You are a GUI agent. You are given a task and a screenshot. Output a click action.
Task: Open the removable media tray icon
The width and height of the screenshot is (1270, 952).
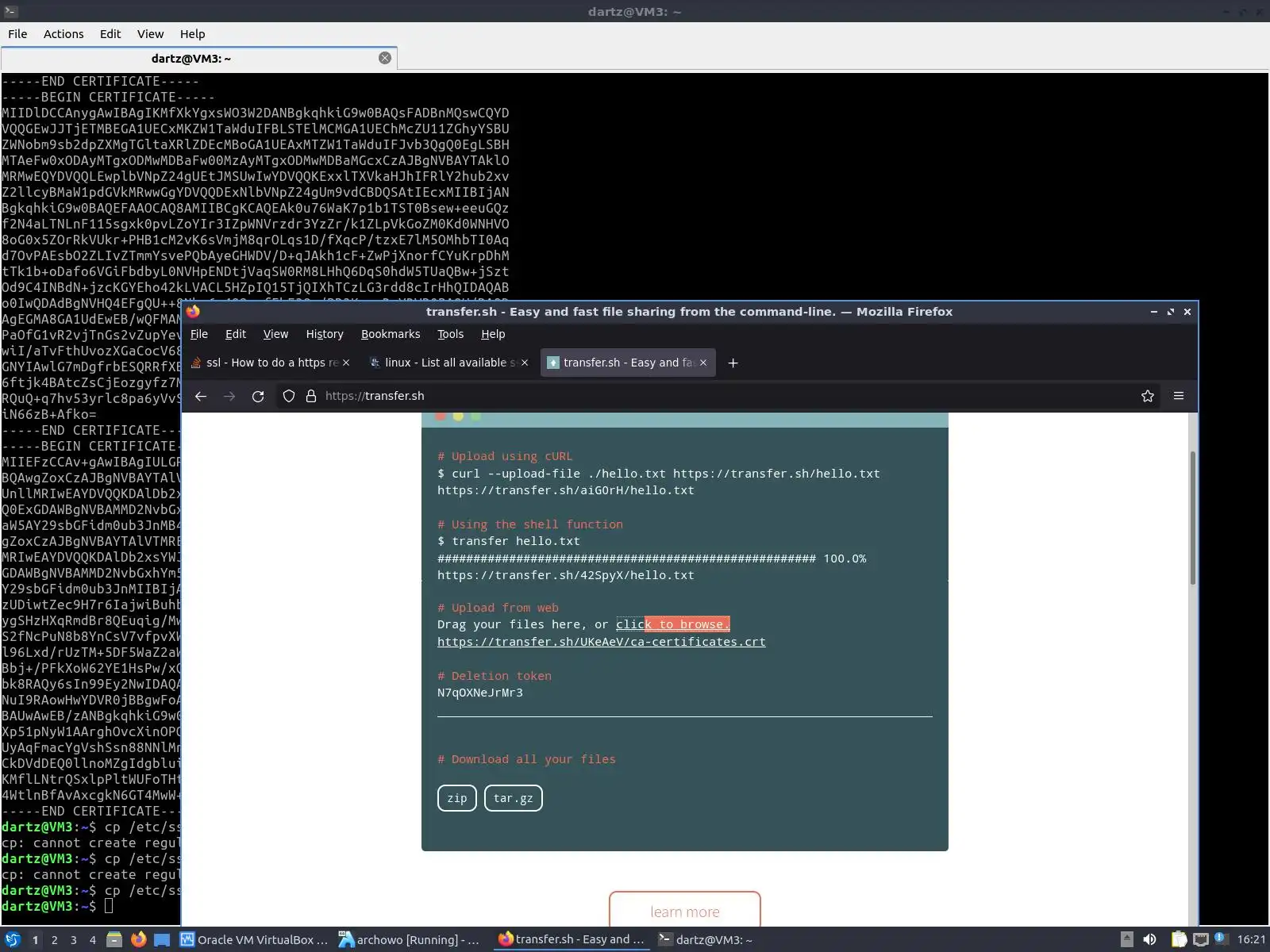(x=1126, y=939)
